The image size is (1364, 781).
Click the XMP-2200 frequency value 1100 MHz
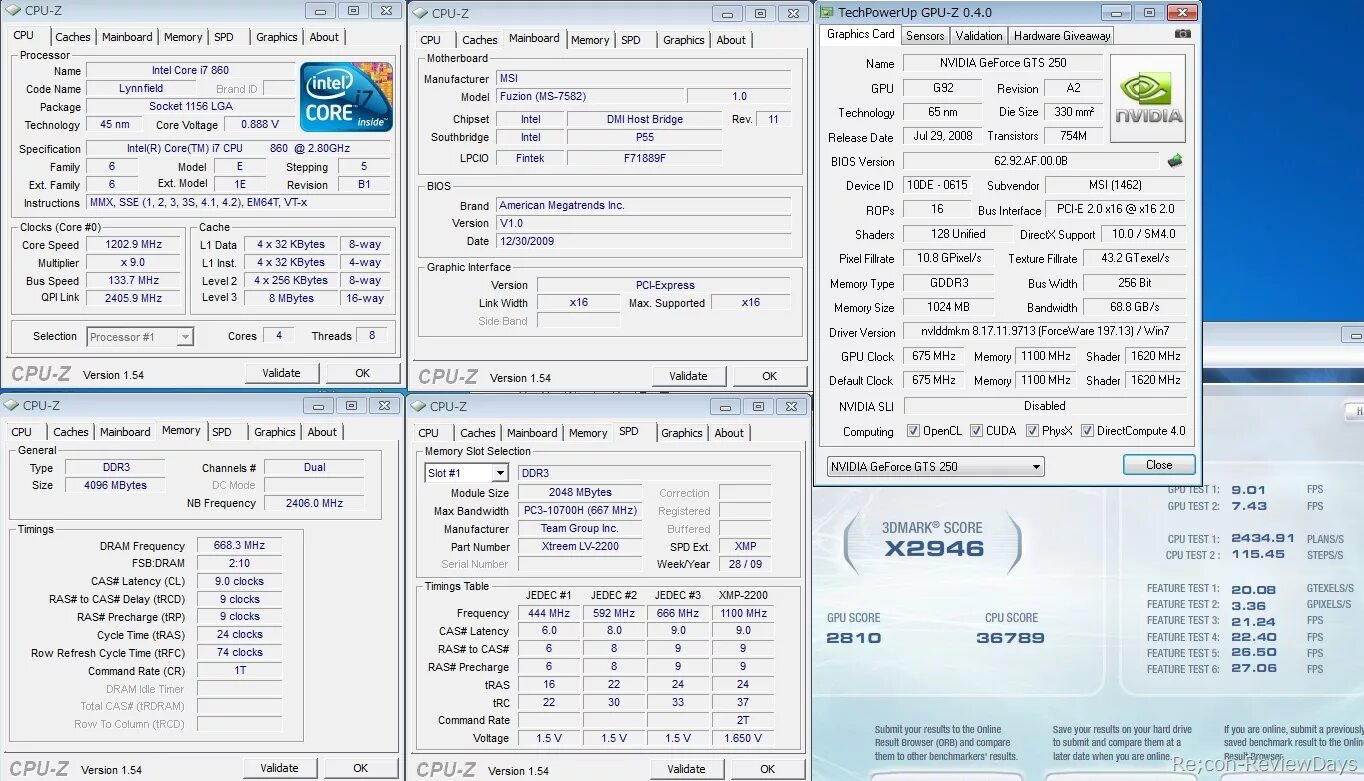tap(742, 613)
